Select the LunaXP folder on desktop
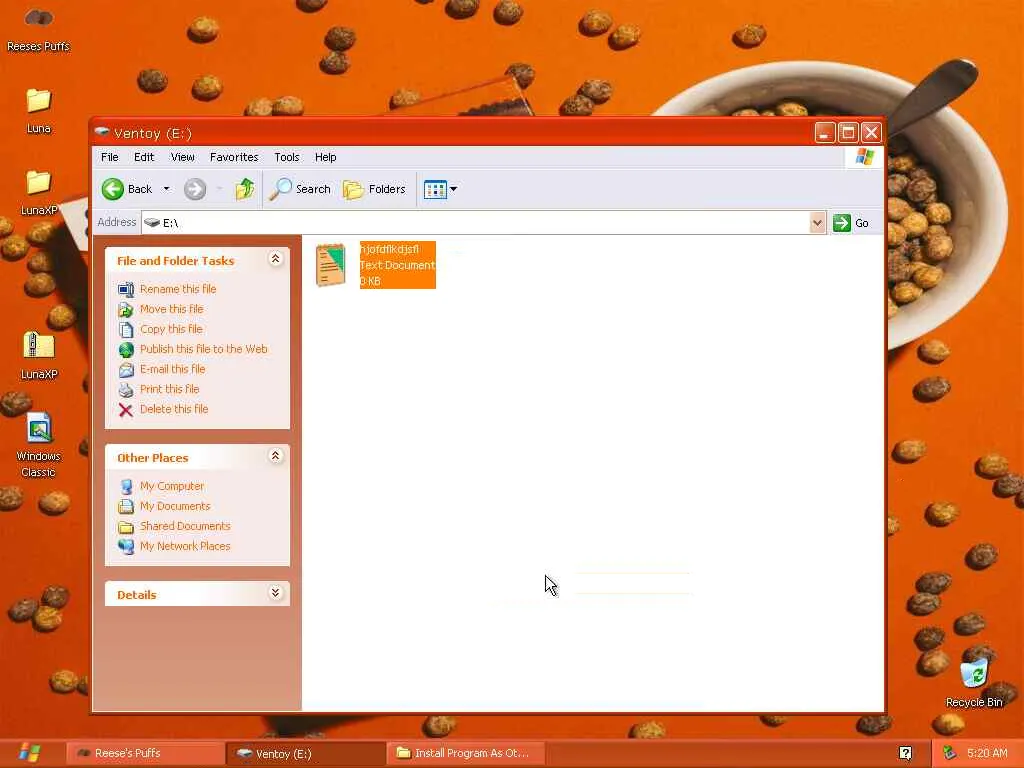Screen dimensions: 1024x768 click(x=39, y=193)
